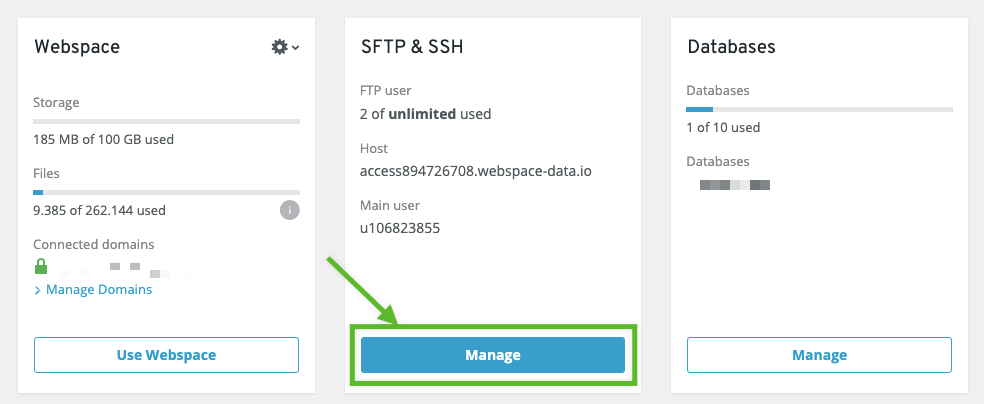Screen dimensions: 984x404
Task: Click the blurred database name entry
Action: pos(734,185)
